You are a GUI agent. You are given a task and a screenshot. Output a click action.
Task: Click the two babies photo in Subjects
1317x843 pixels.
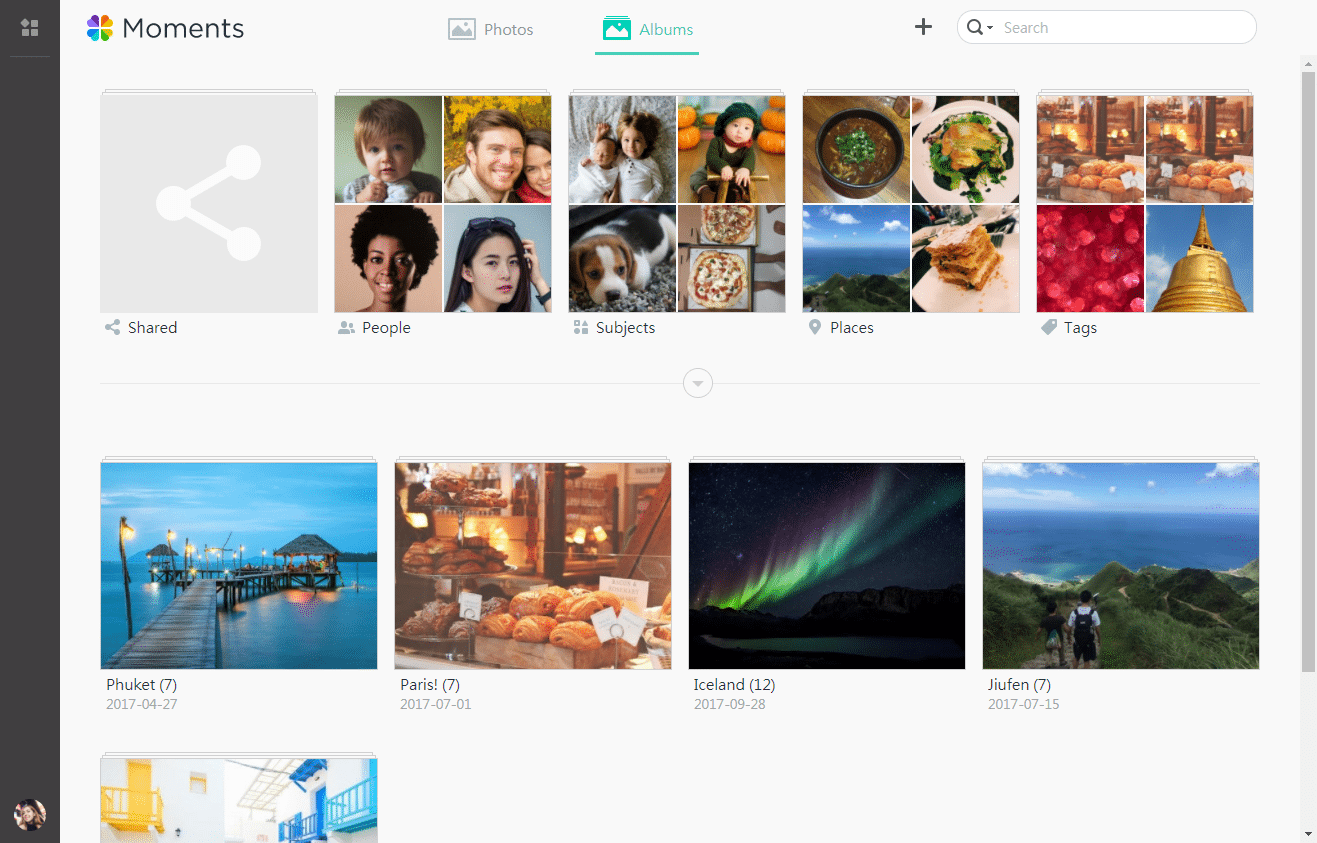coord(622,149)
